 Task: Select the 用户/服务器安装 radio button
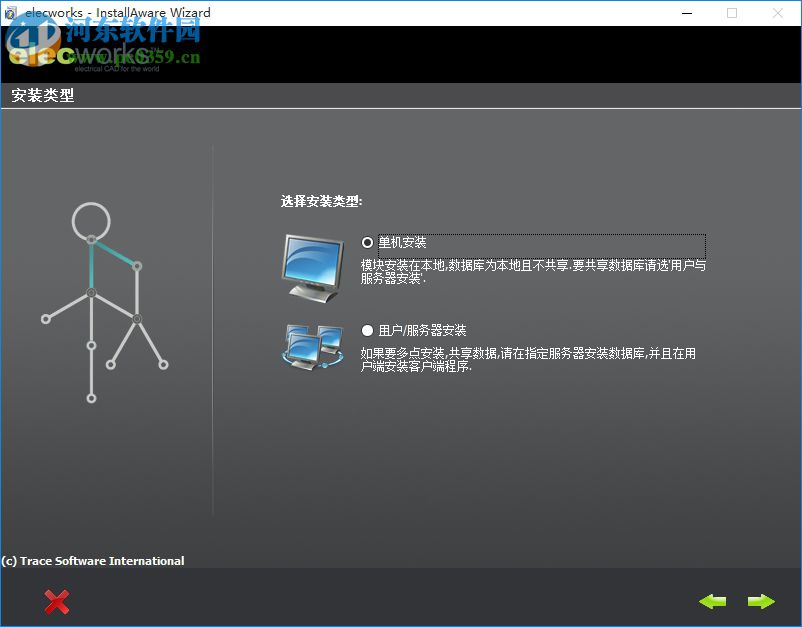(368, 330)
